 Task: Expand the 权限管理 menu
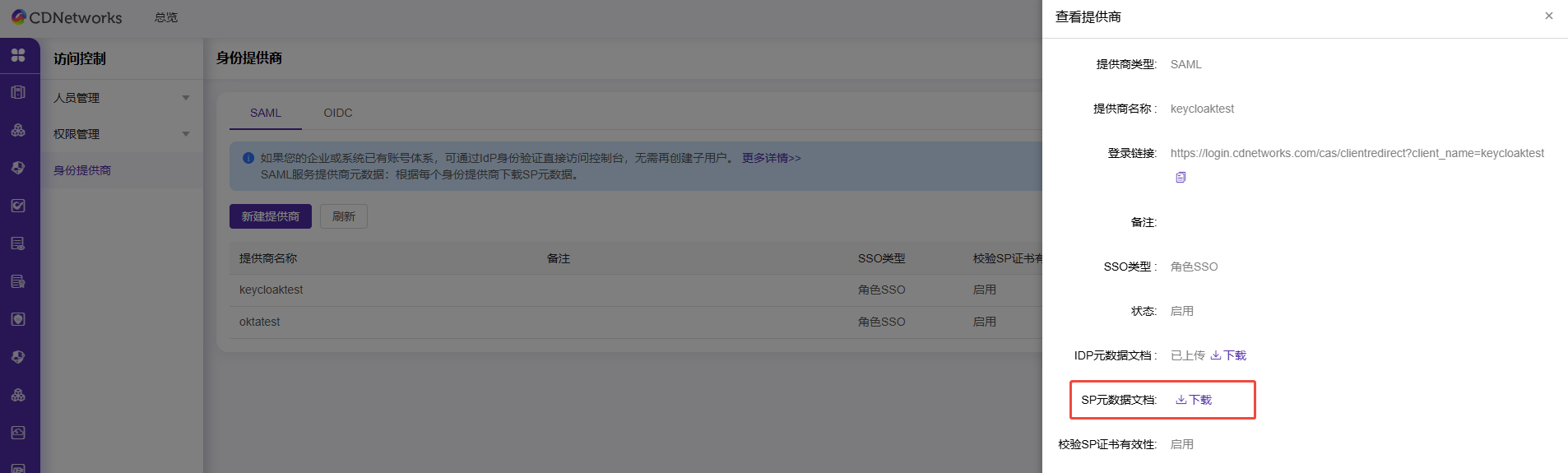pyautogui.click(x=122, y=134)
